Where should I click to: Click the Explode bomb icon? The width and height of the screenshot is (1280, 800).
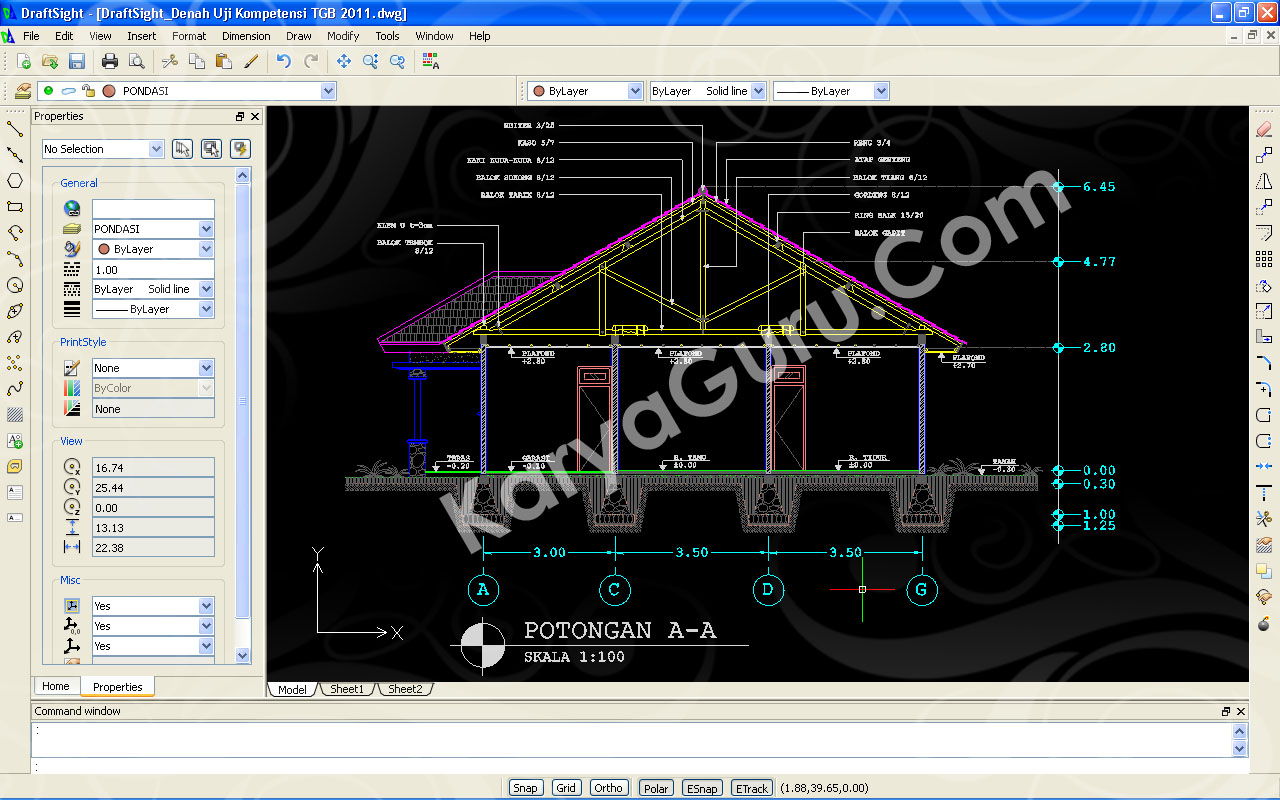[x=1264, y=623]
